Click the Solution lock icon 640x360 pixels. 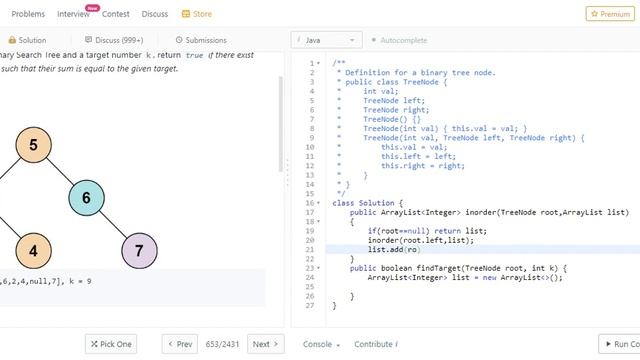point(12,40)
